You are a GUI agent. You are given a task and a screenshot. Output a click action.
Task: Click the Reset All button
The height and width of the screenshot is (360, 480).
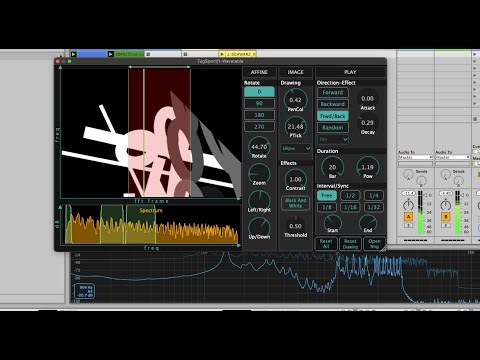pos(326,244)
